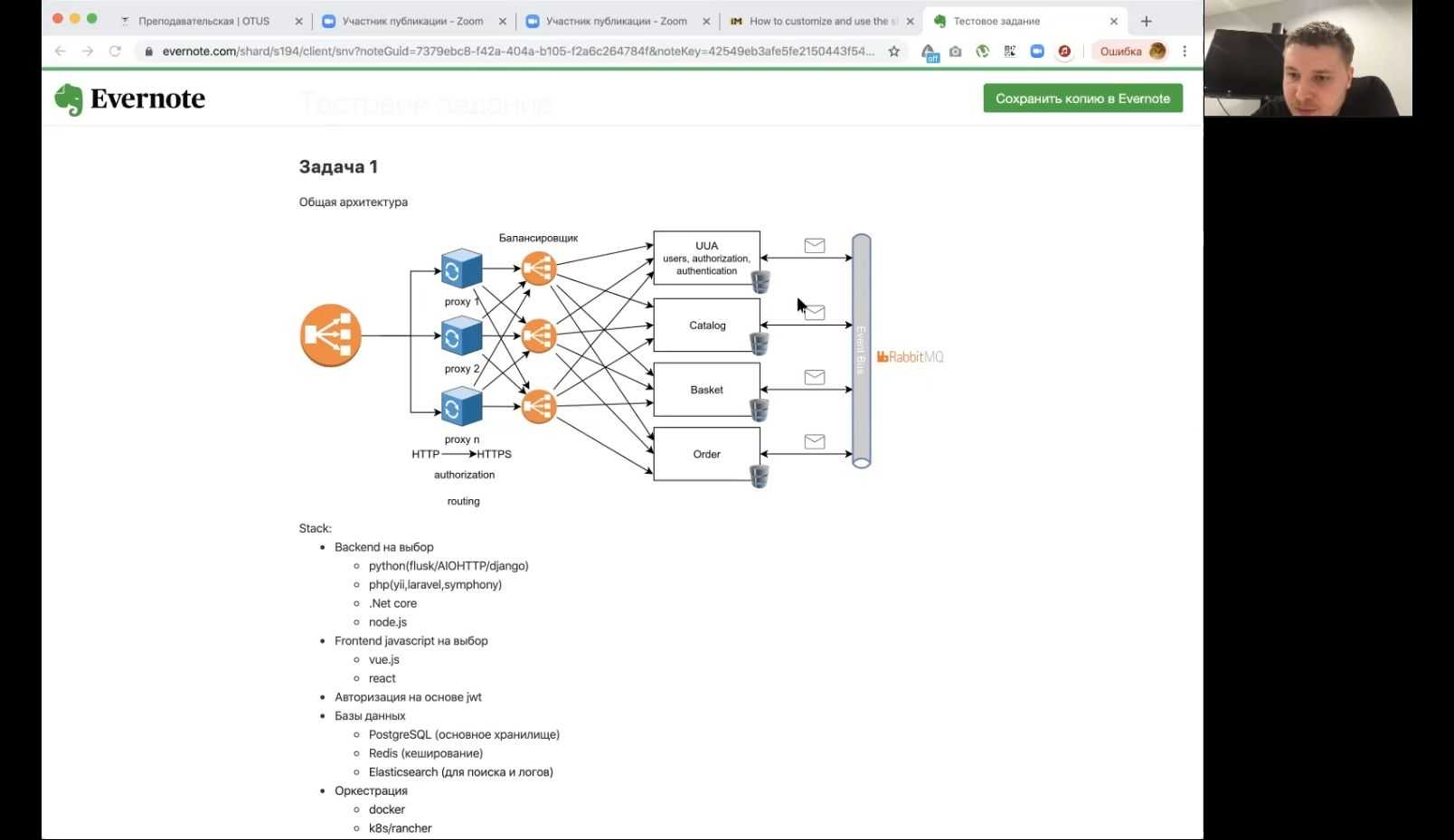Click the blue Zoom extension icon

point(1037,52)
